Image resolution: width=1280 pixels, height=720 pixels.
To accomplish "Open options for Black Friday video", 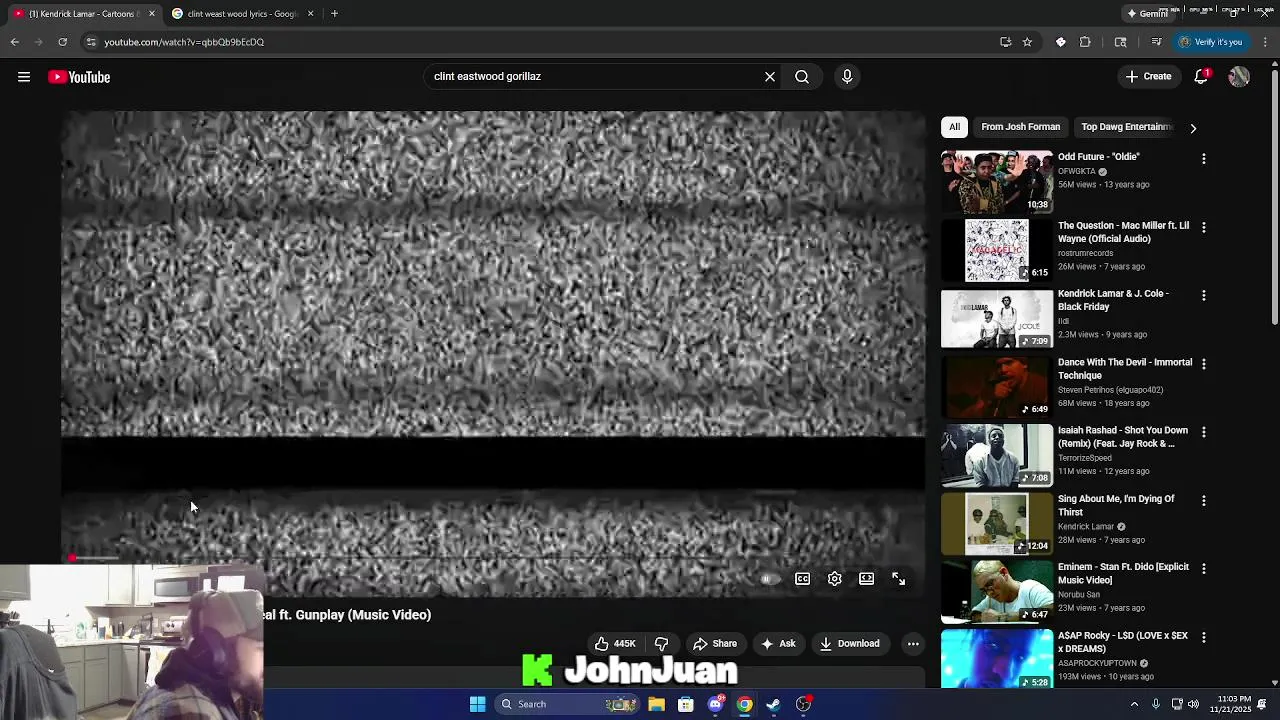I will [x=1204, y=295].
